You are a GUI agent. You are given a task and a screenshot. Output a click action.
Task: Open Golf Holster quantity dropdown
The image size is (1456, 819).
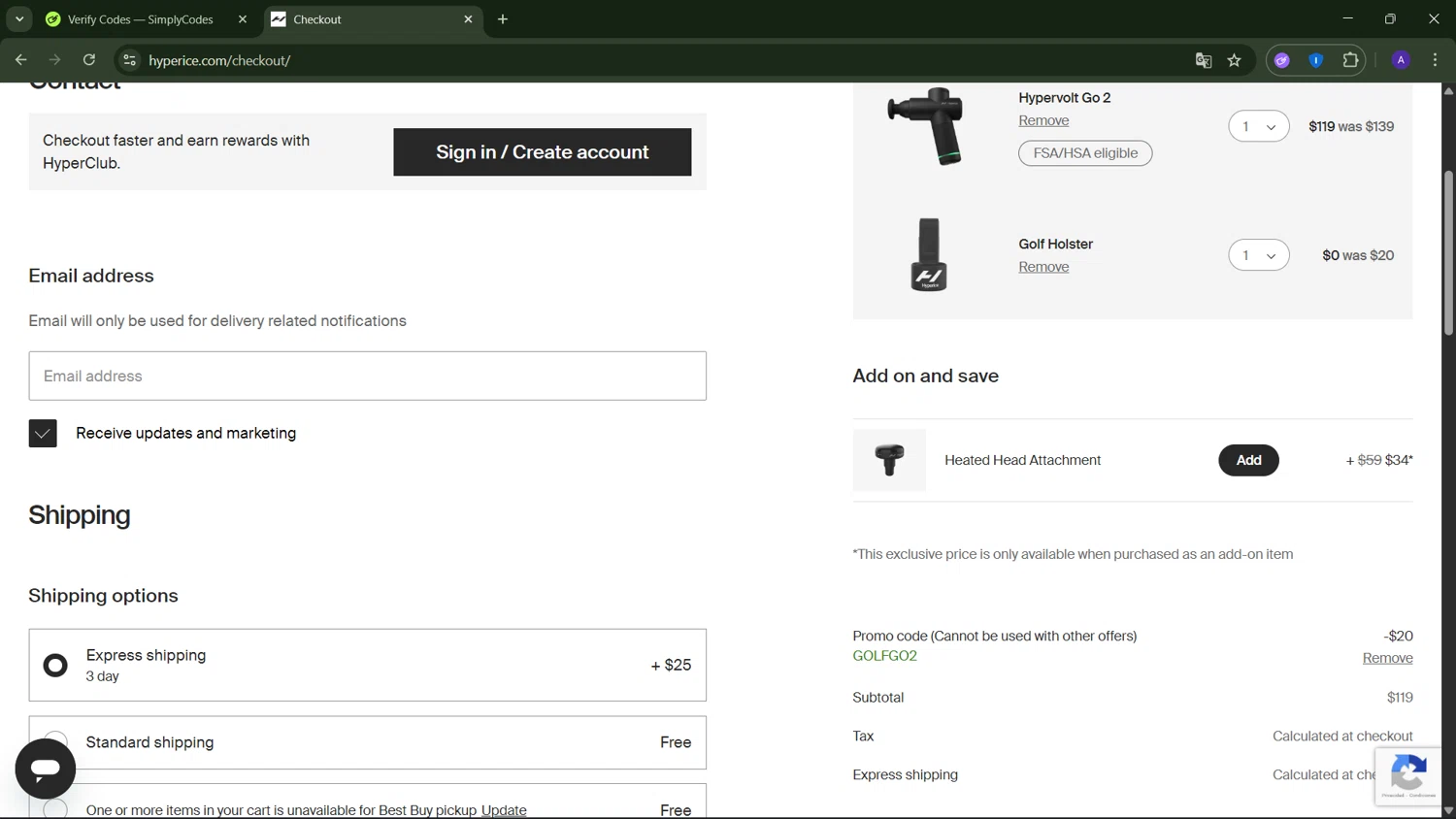[1258, 255]
